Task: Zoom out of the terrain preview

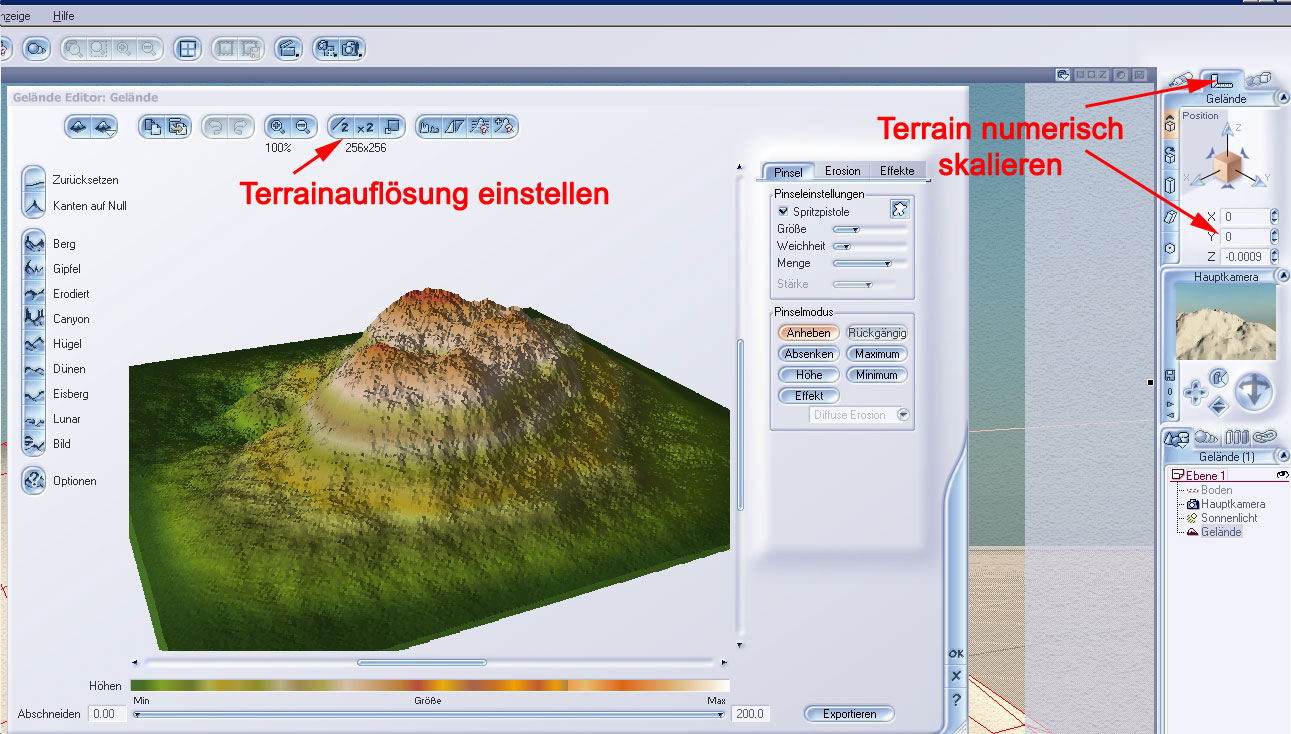Action: point(303,127)
